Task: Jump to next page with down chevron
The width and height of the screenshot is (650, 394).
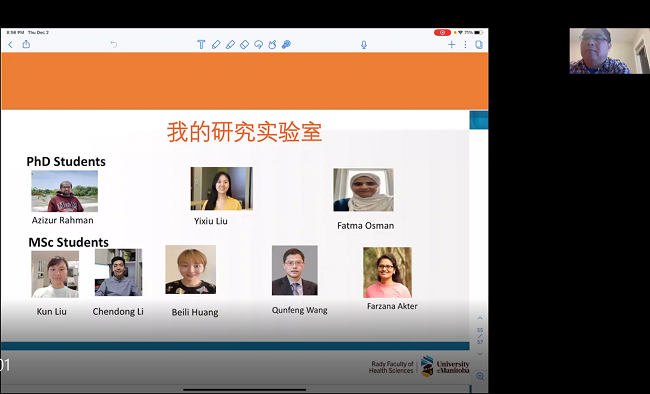Action: [480, 354]
